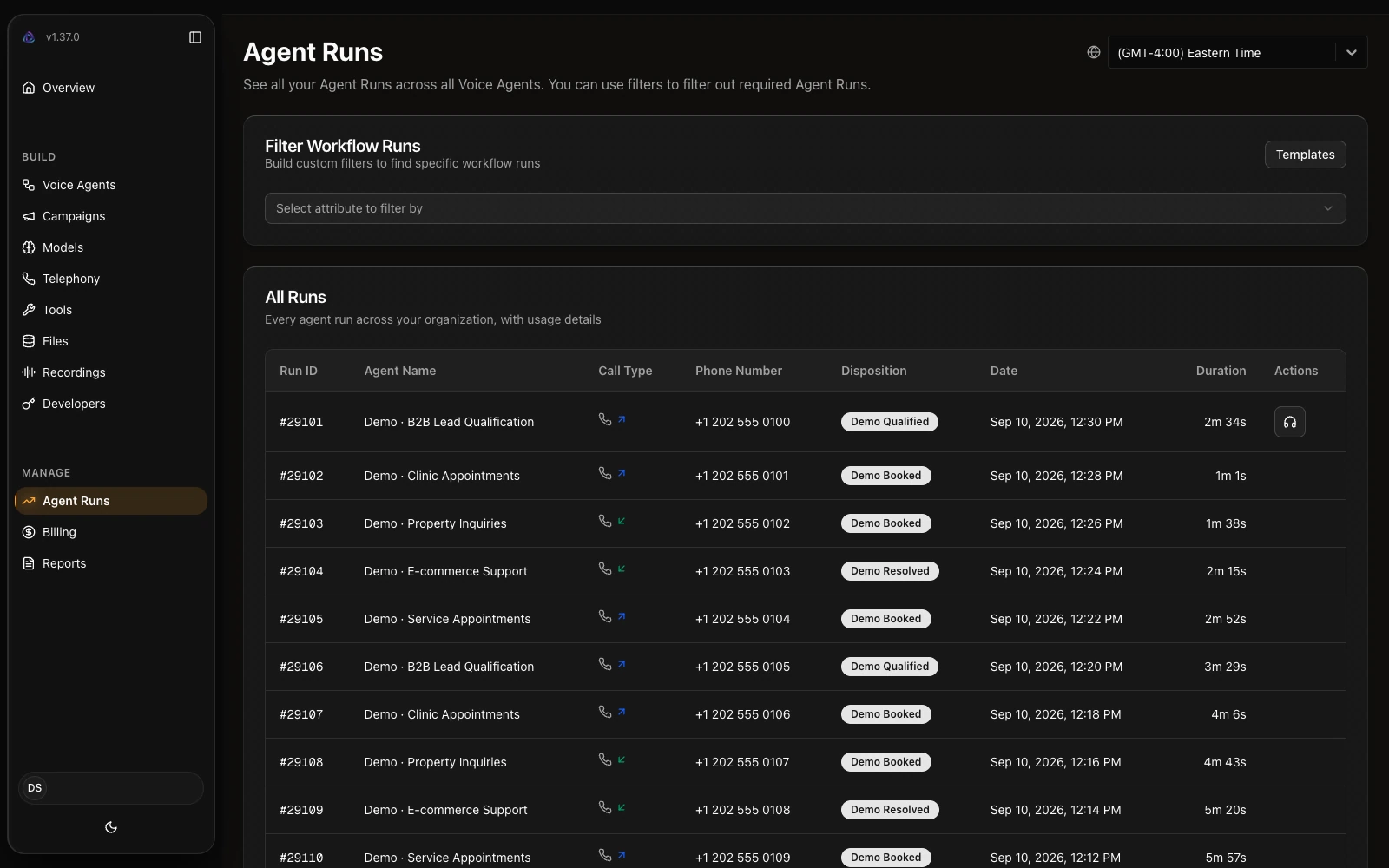Click outbound arrow icon in row #29105
The height and width of the screenshot is (868, 1389).
[x=622, y=617]
